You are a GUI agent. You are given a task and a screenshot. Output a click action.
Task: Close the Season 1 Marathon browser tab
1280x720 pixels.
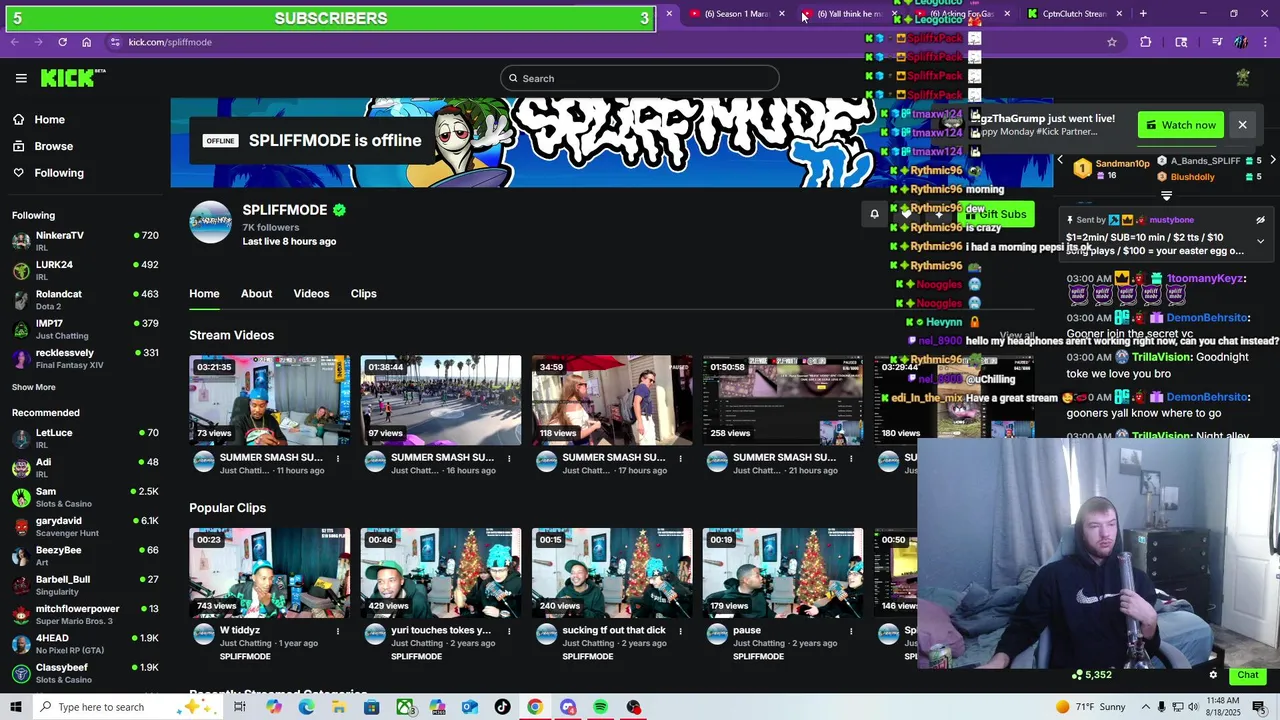[782, 14]
